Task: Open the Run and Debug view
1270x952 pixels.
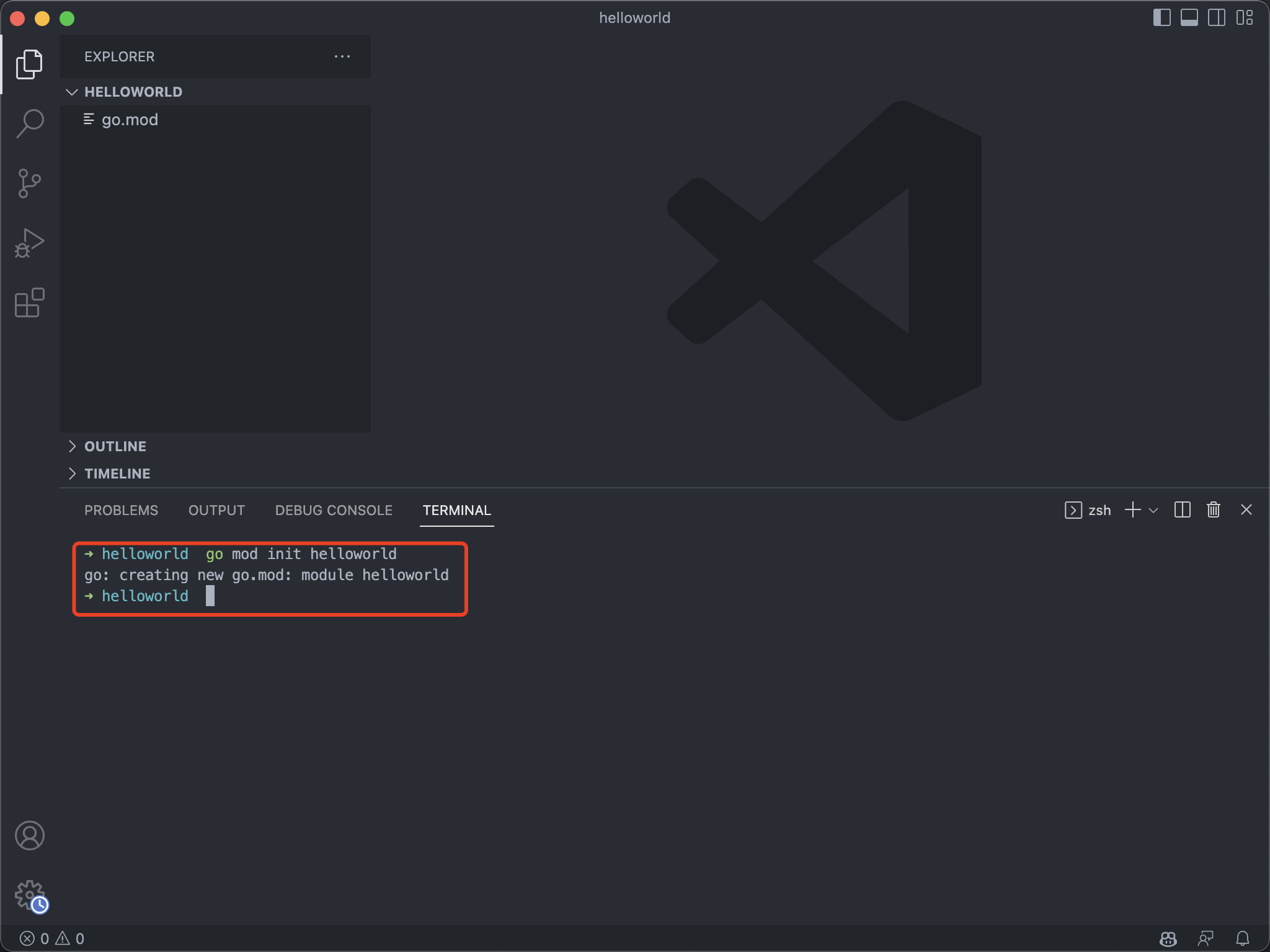Action: point(29,242)
